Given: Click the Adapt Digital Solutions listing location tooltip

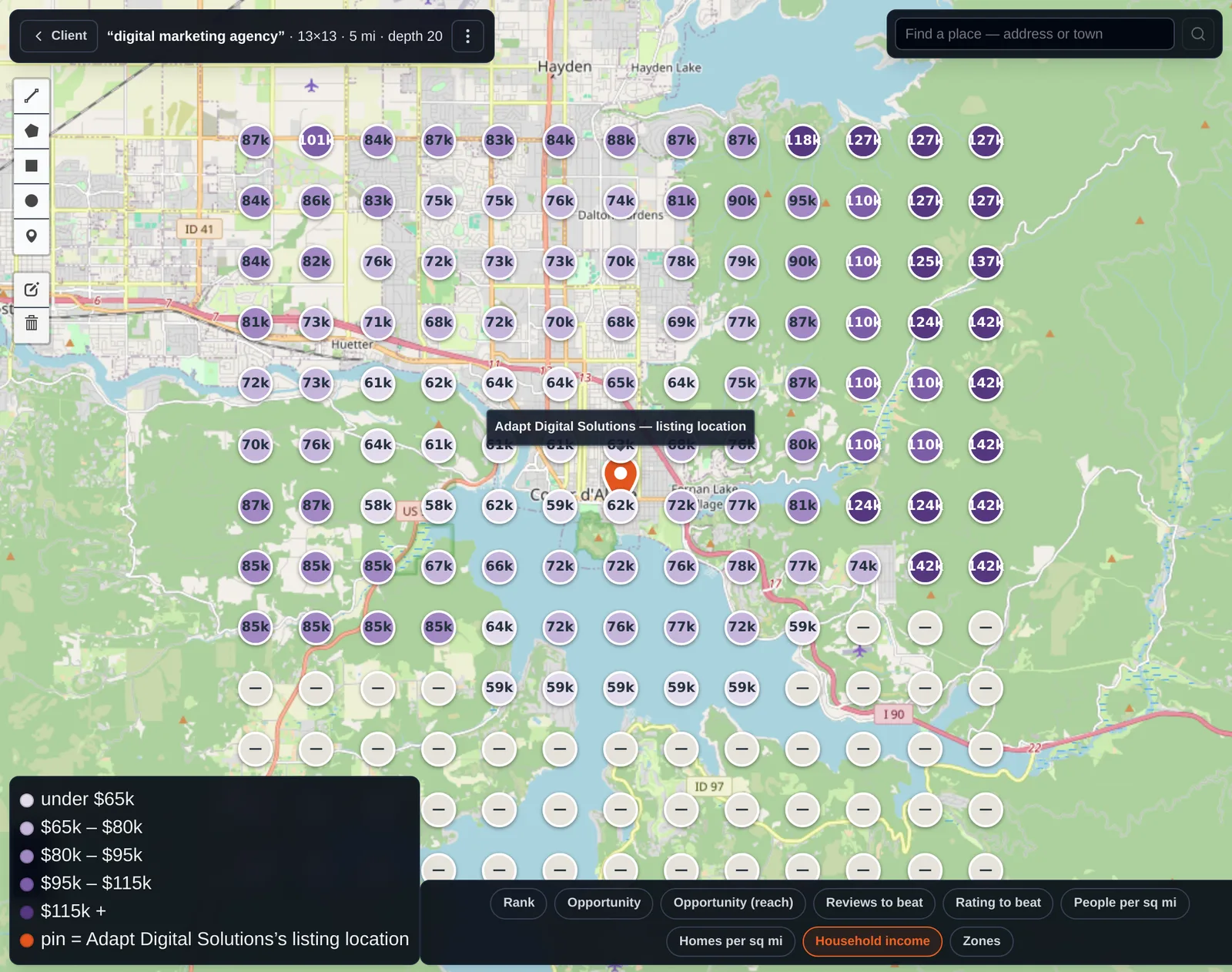Looking at the screenshot, I should [621, 427].
